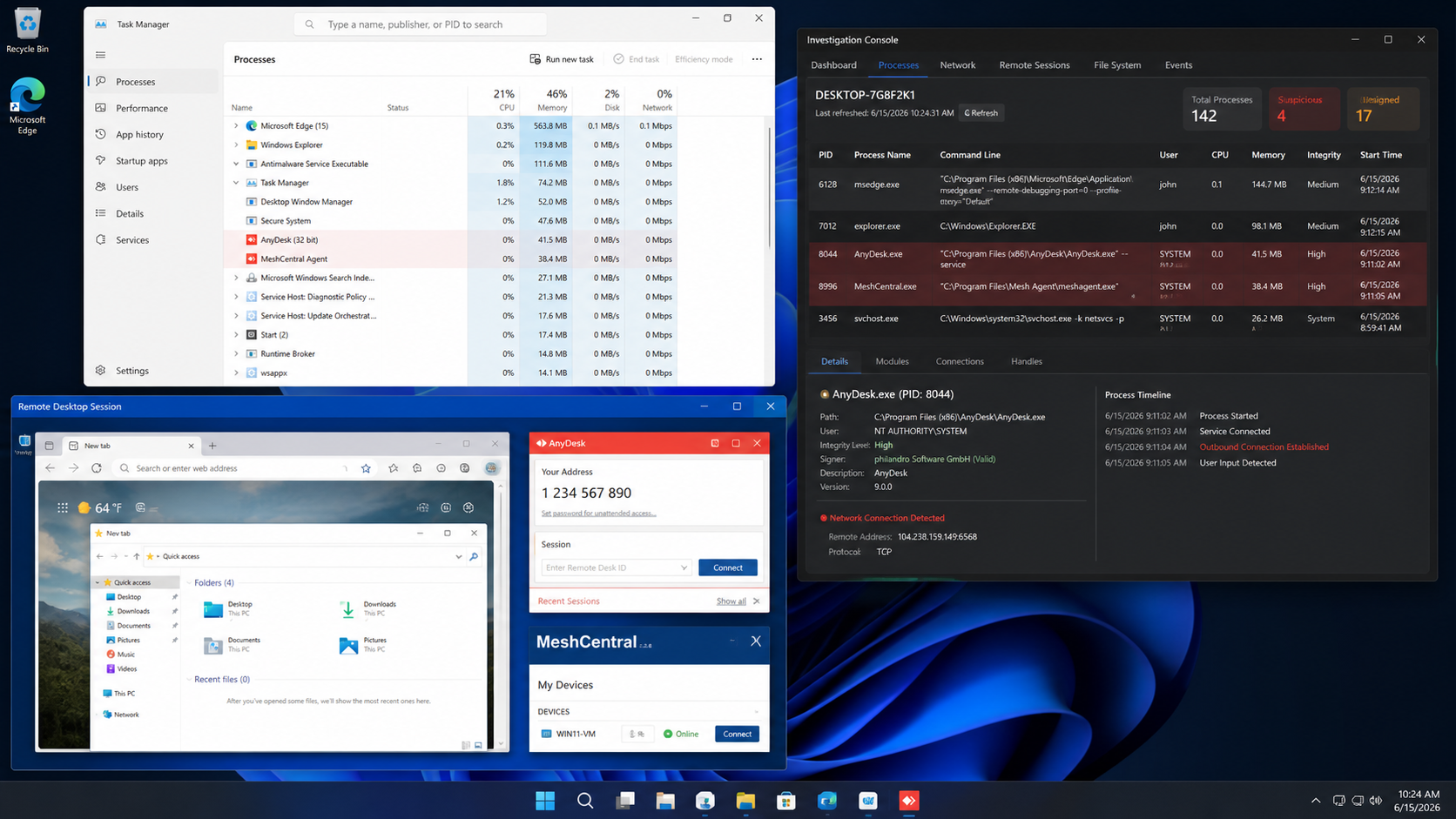Expand Microsoft Edge (15) process group
Screen dimensions: 1456x819
point(236,126)
